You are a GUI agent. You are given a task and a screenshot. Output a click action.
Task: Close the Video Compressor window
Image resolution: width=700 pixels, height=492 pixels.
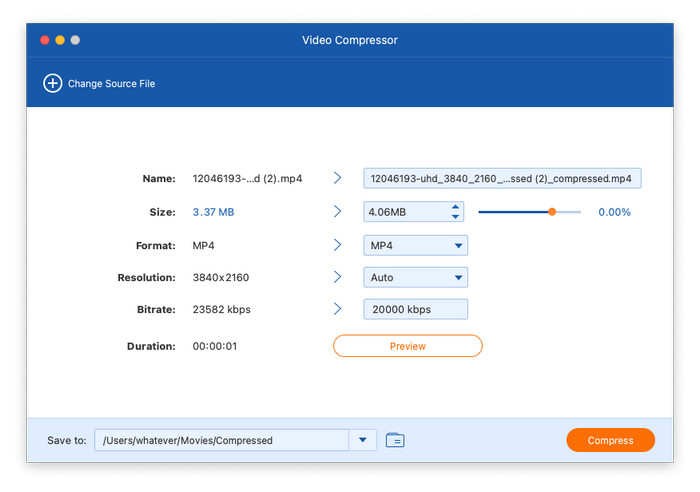click(x=44, y=40)
